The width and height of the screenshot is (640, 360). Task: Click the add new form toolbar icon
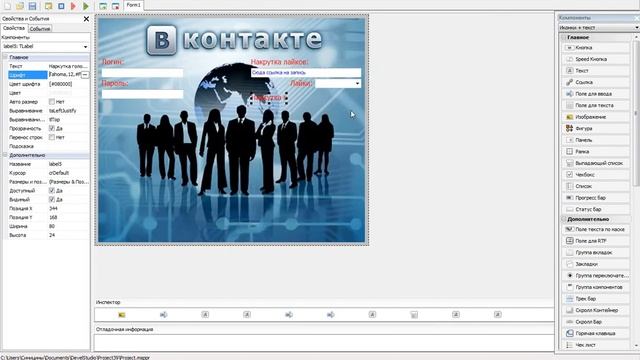coord(103,6)
